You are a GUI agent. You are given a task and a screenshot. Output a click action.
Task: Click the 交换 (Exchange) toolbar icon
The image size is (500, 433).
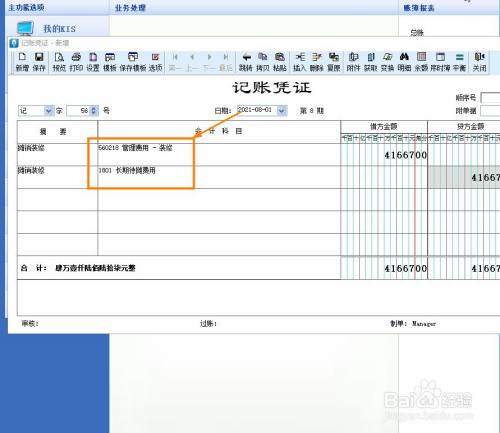[387, 62]
